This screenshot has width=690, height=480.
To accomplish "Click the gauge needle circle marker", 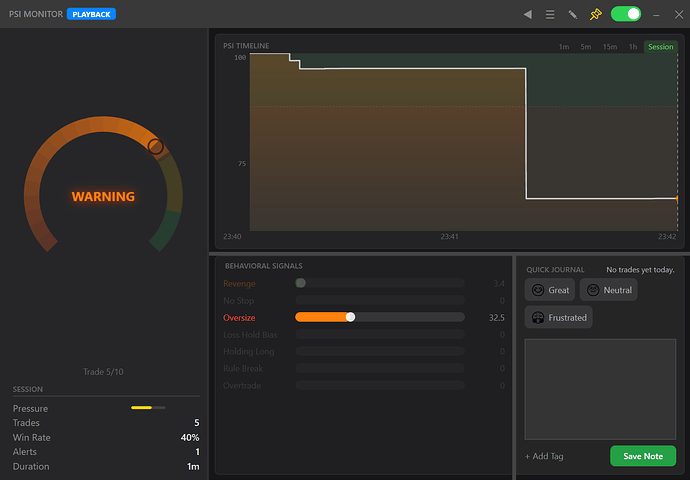I will click(155, 147).
